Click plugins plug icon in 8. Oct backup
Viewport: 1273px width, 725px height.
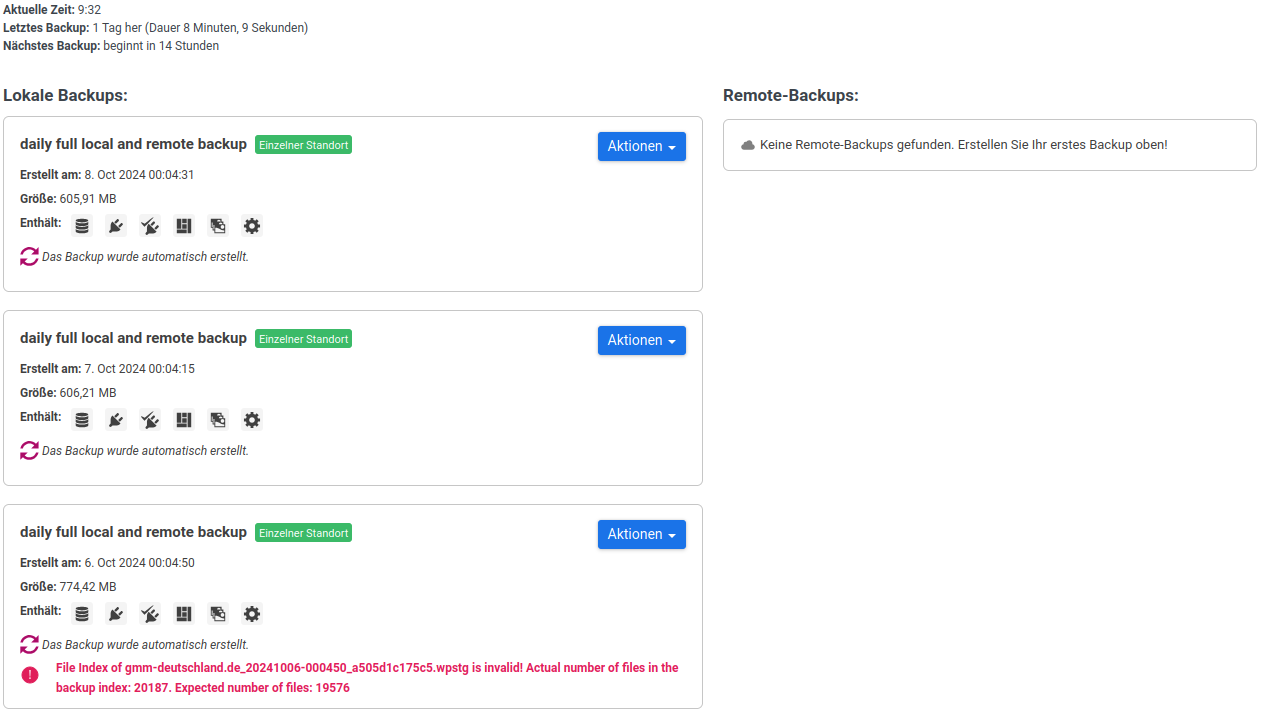[x=116, y=226]
